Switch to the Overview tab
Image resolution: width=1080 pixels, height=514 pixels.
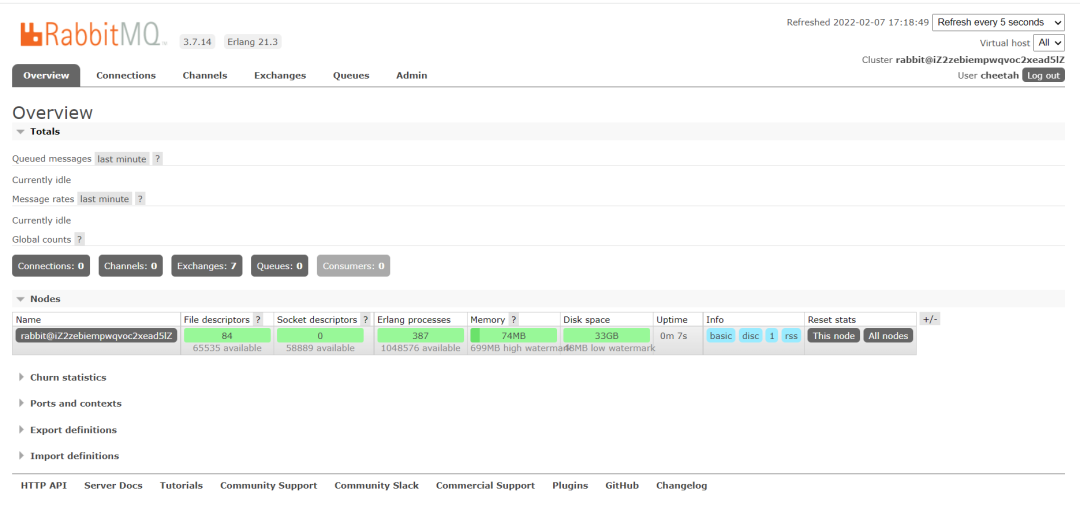pyautogui.click(x=46, y=75)
